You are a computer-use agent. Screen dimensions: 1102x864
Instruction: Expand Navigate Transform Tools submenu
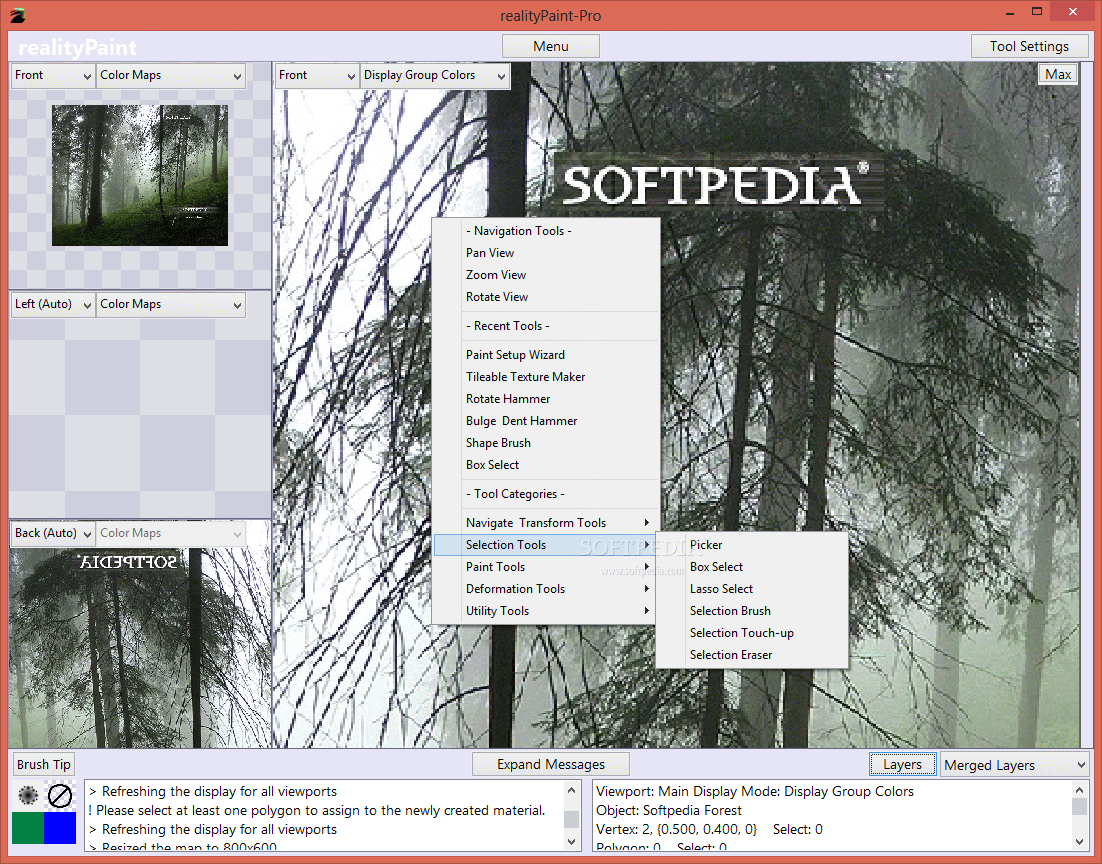[x=545, y=523]
